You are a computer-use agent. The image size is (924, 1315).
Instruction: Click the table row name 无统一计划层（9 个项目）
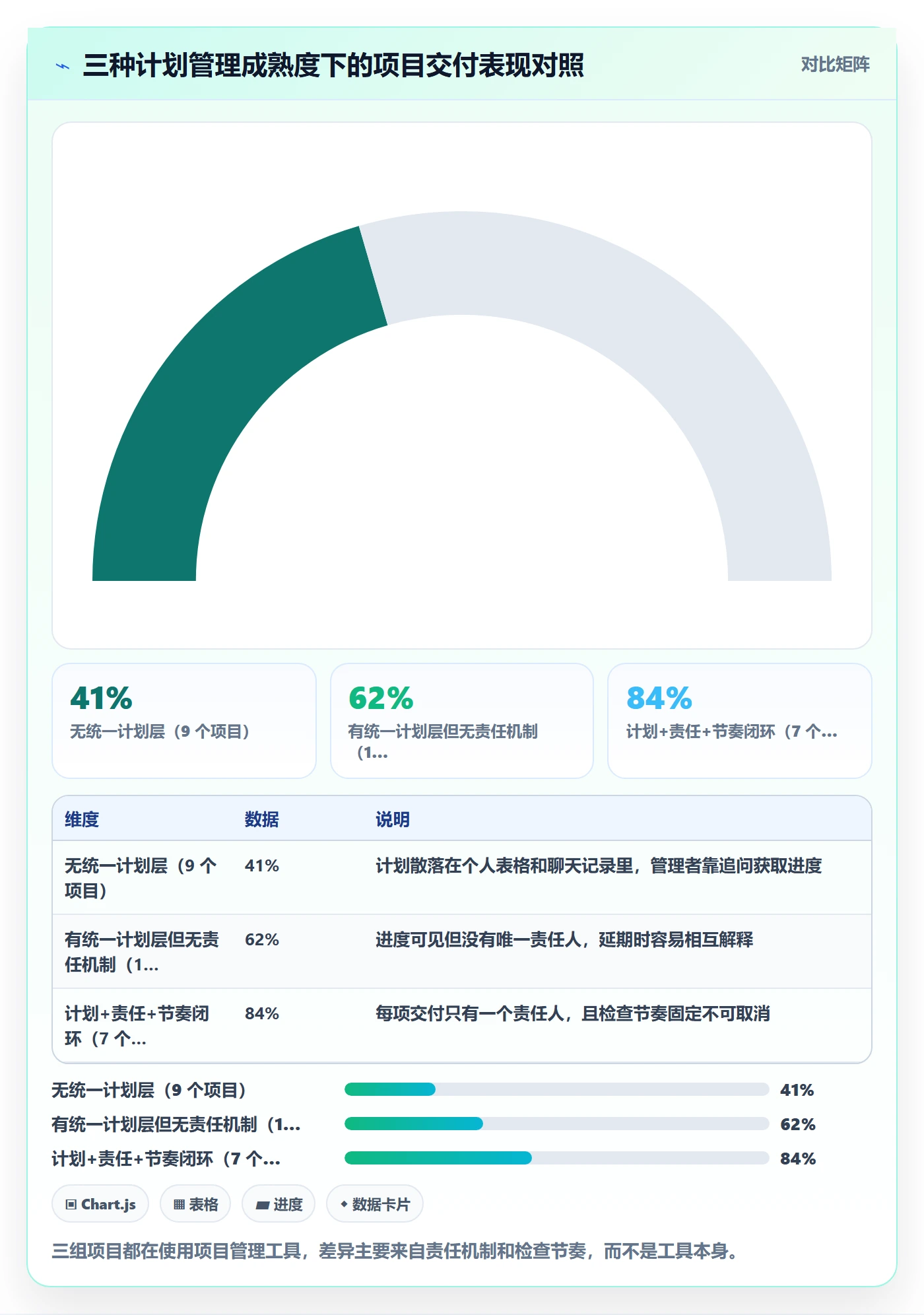(x=141, y=878)
